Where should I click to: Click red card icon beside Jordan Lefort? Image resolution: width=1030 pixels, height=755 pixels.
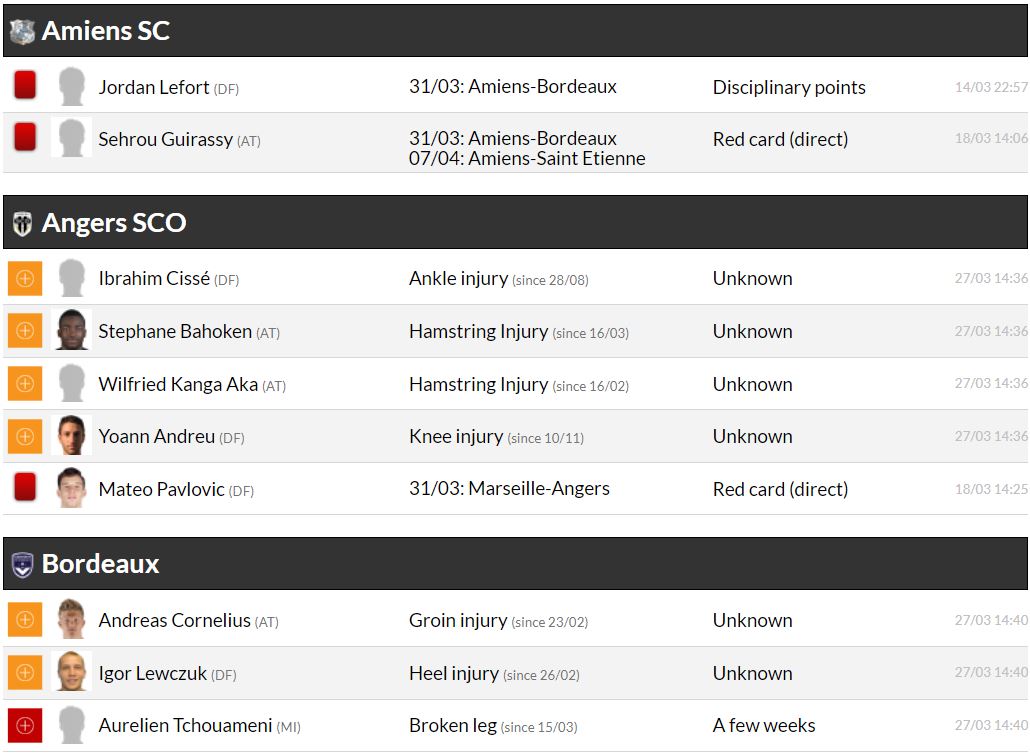25,86
